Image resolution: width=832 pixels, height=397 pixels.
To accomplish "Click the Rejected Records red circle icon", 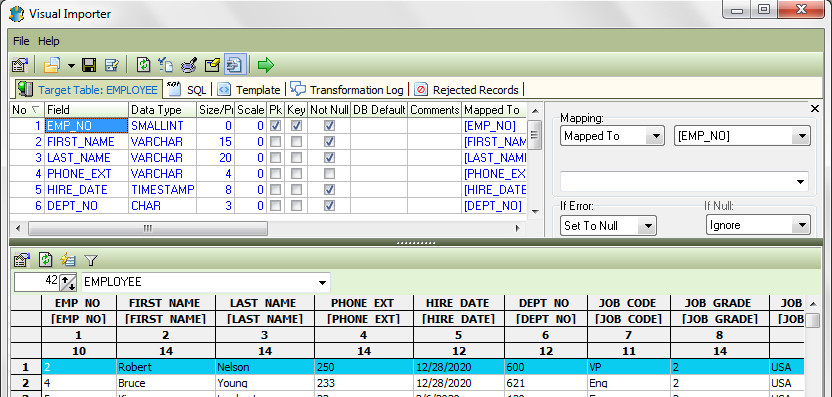I will 421,90.
